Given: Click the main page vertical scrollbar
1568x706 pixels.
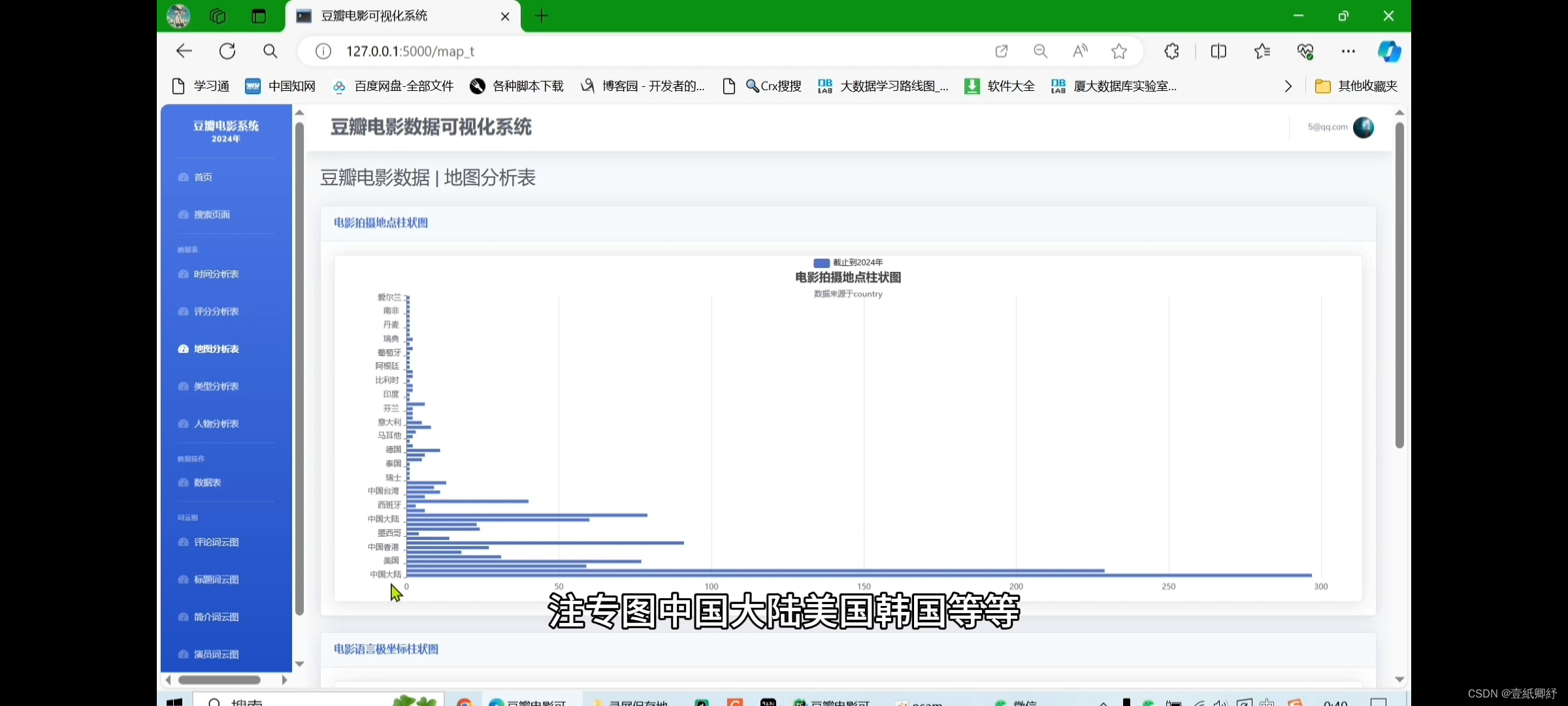Looking at the screenshot, I should tap(1399, 286).
